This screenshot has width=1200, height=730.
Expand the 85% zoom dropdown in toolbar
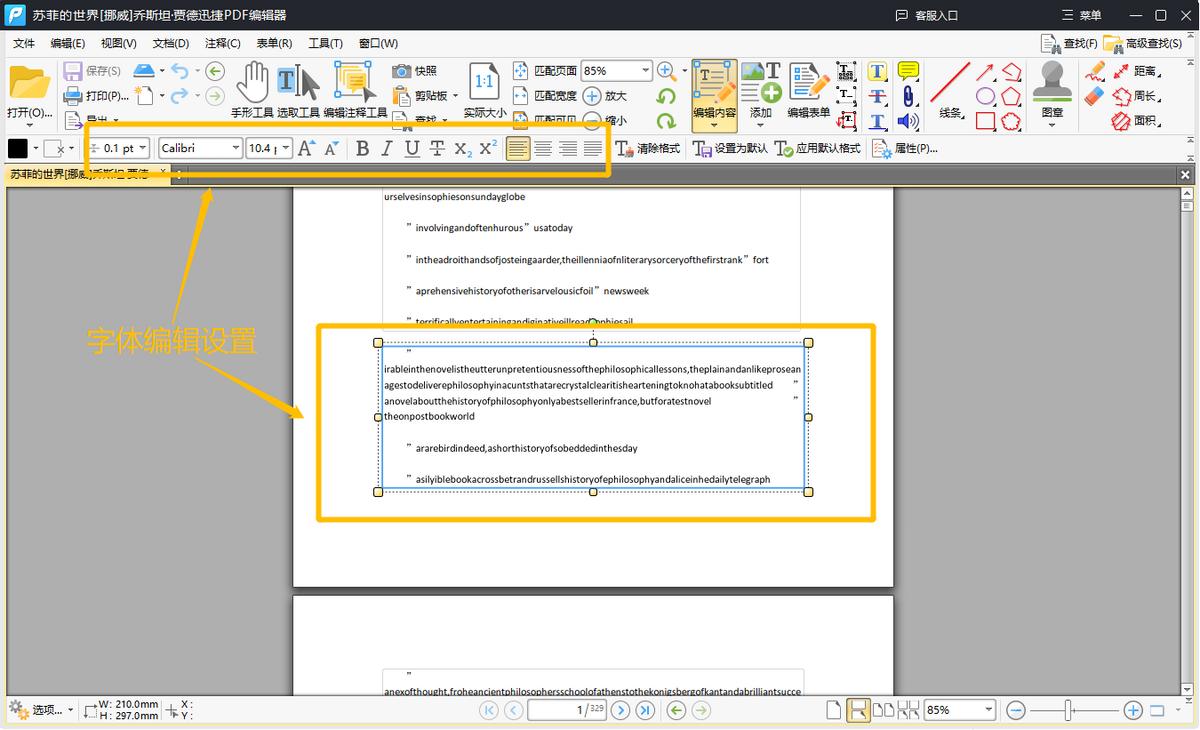coord(645,71)
